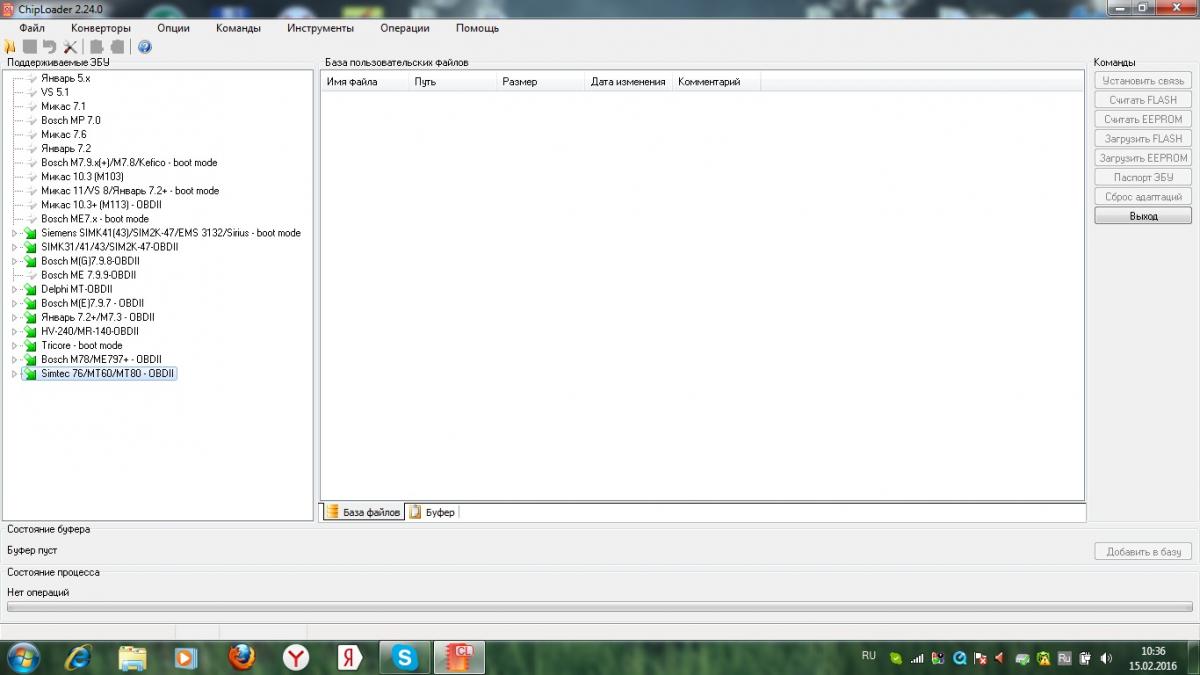The image size is (1200, 675).
Task: Click the Загрузить EEPROM button
Action: pos(1143,158)
